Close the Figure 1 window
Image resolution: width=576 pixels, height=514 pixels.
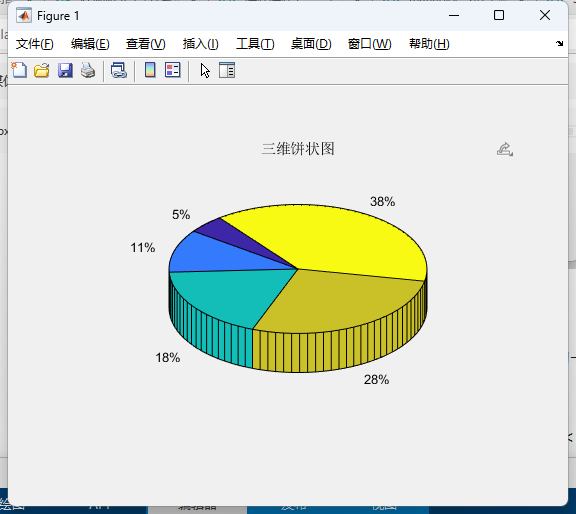[x=545, y=15]
